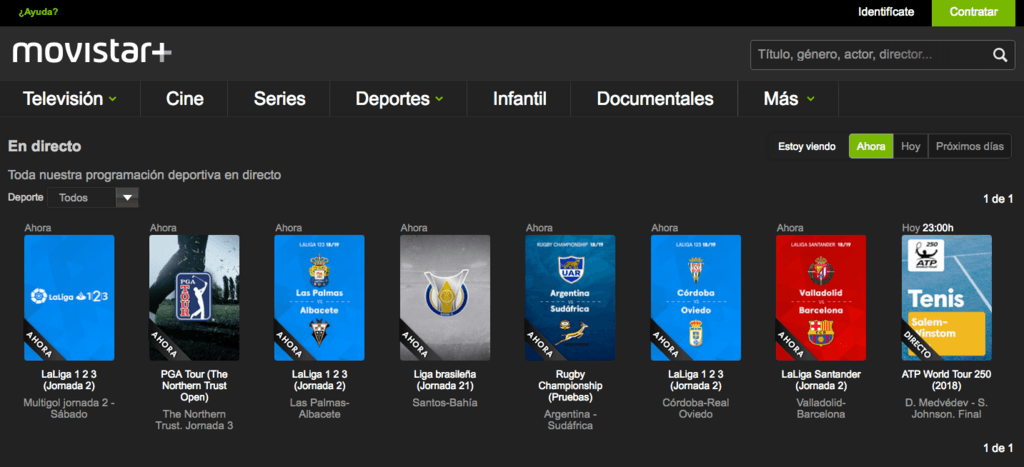Image resolution: width=1024 pixels, height=467 pixels.
Task: Go to the Cine section
Action: coord(185,99)
